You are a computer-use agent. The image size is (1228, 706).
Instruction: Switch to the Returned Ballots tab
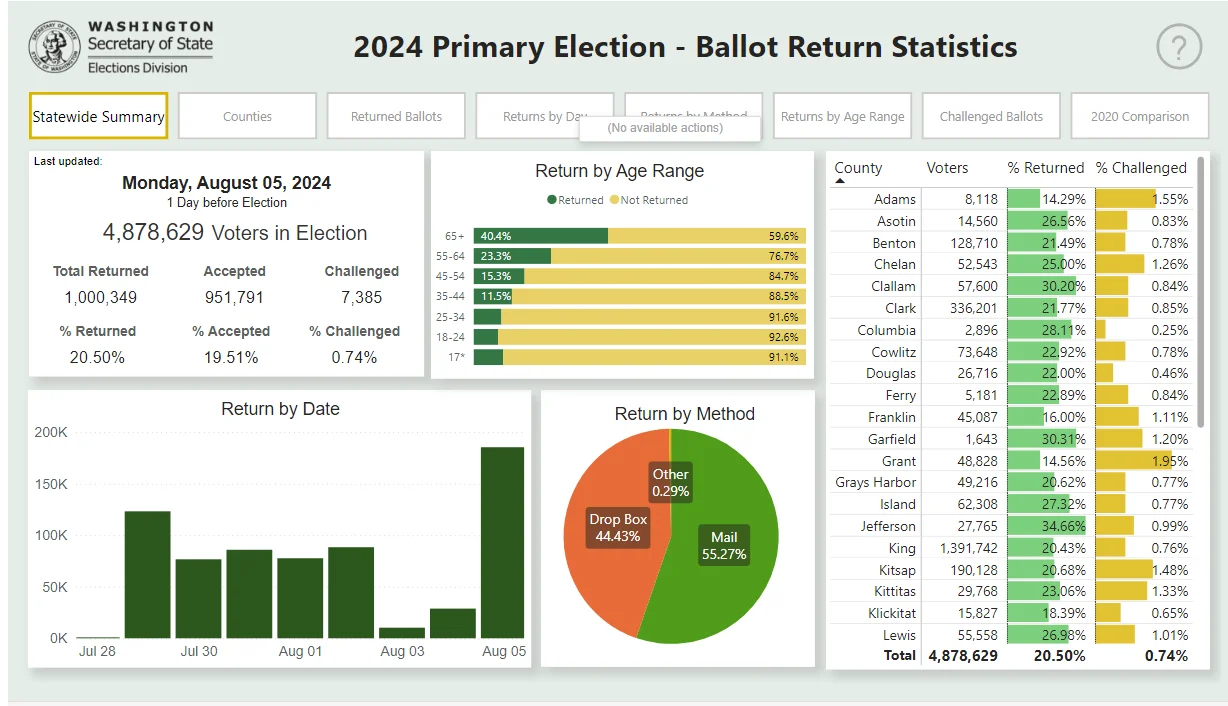coord(396,116)
